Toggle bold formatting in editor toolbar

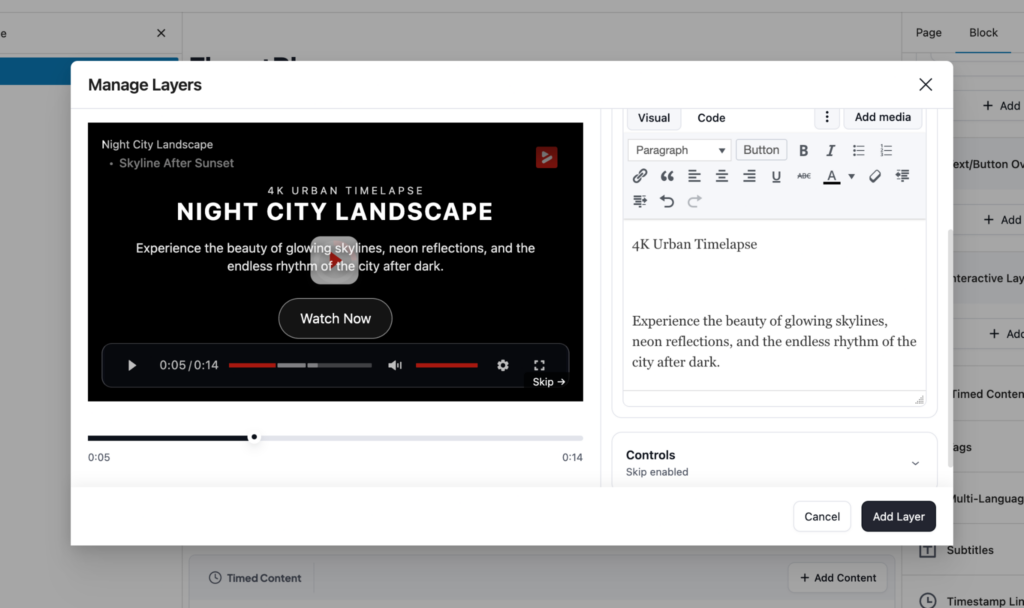[803, 150]
